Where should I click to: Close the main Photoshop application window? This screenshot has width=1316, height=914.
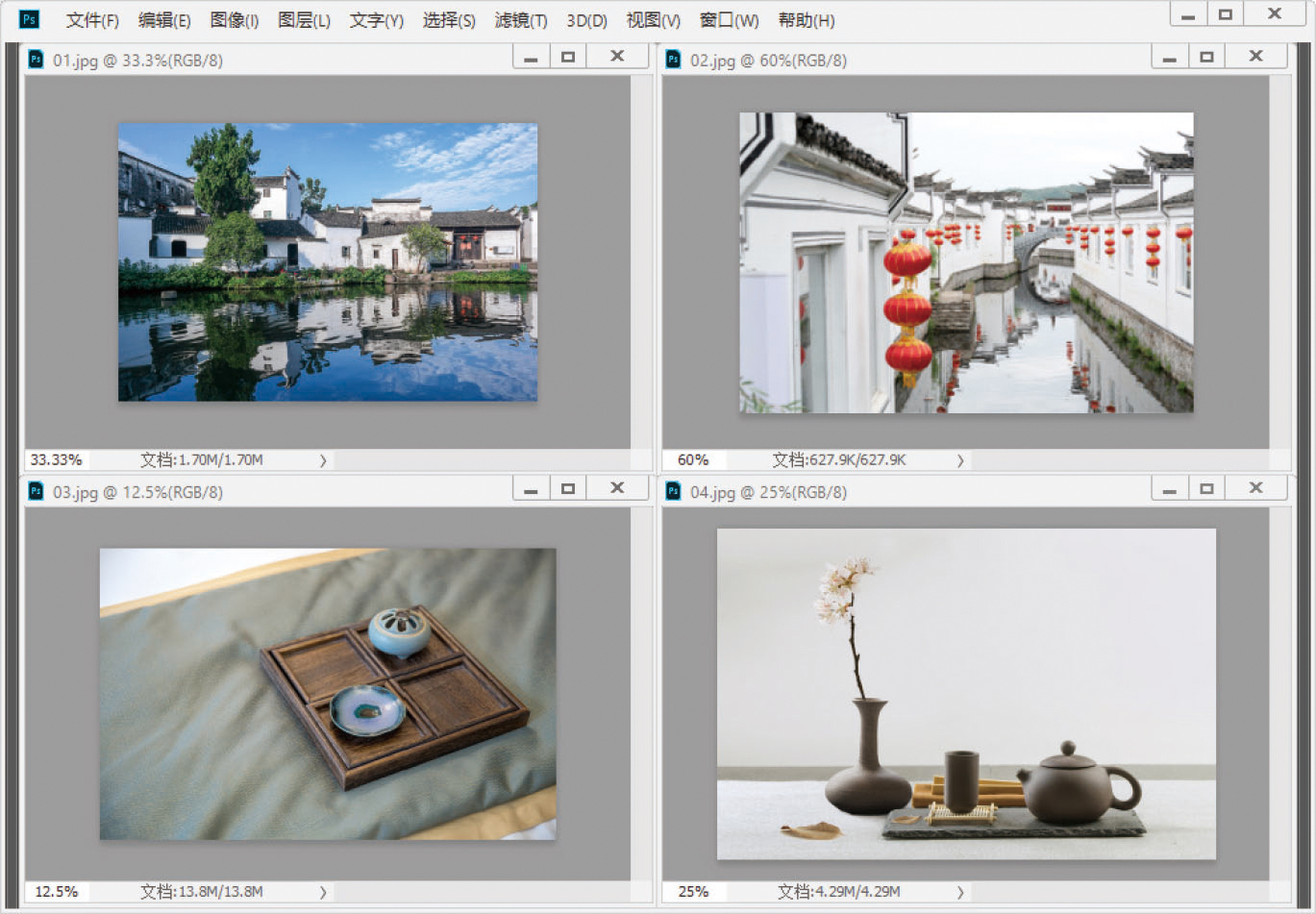(1275, 14)
